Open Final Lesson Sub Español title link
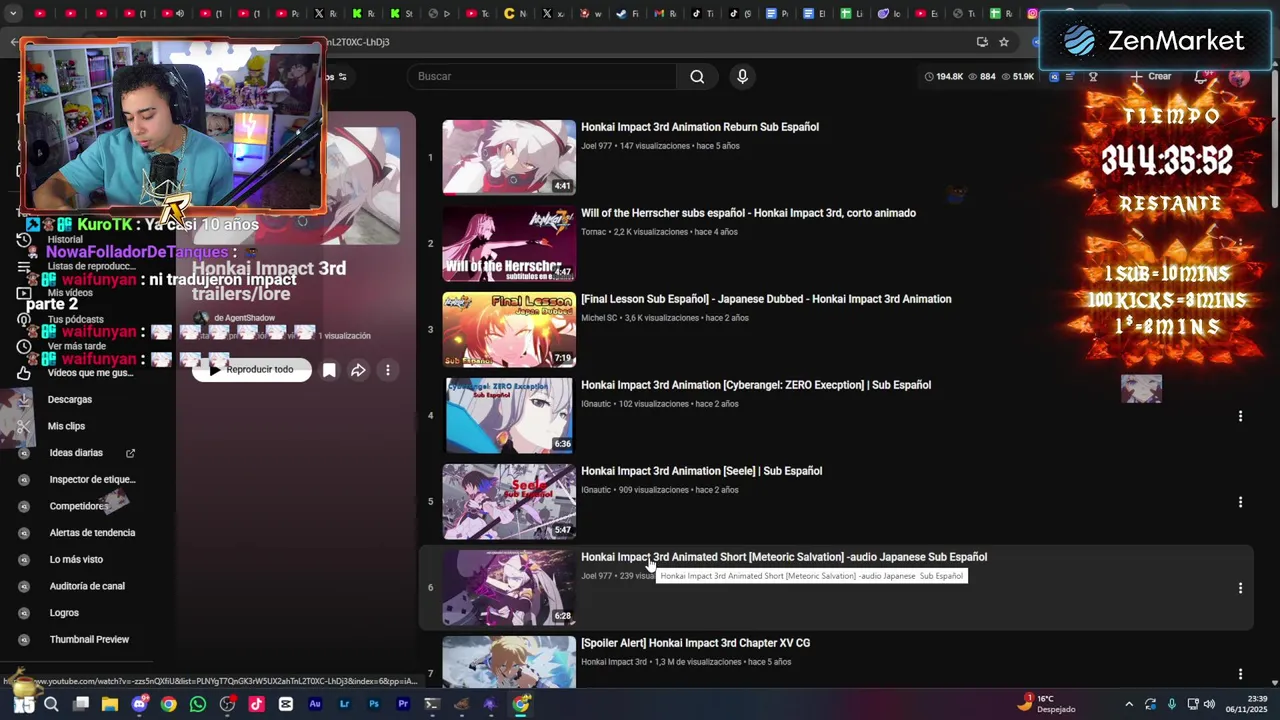 point(766,299)
